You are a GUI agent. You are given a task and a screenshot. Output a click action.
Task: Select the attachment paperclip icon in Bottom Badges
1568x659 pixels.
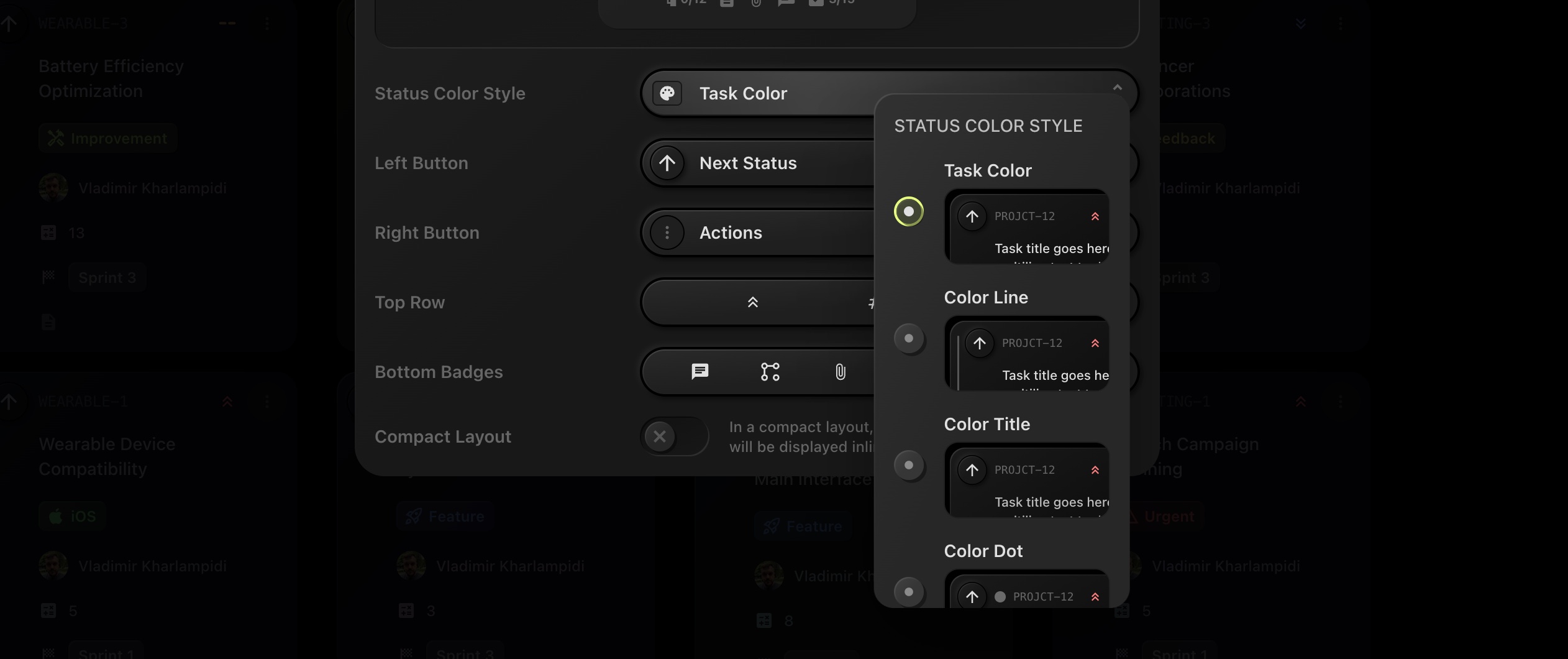840,372
